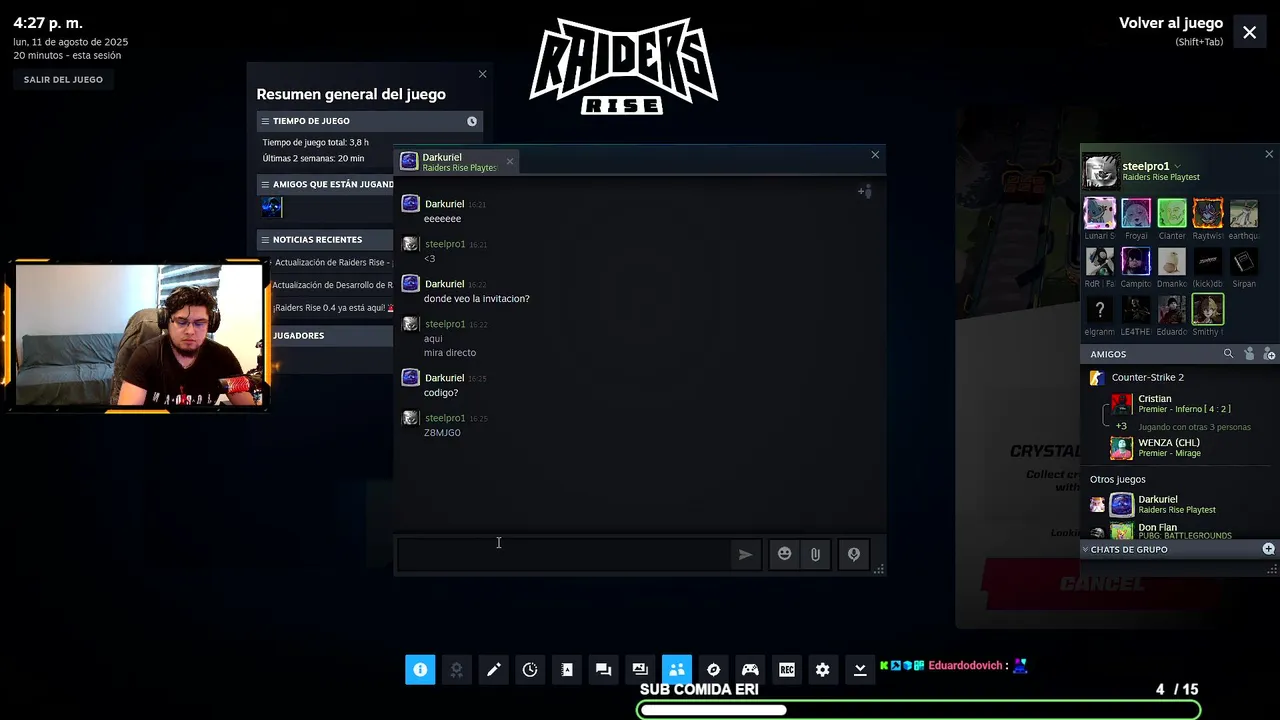
Task: Click the clock icon in Tiempo de juego
Action: pos(472,121)
